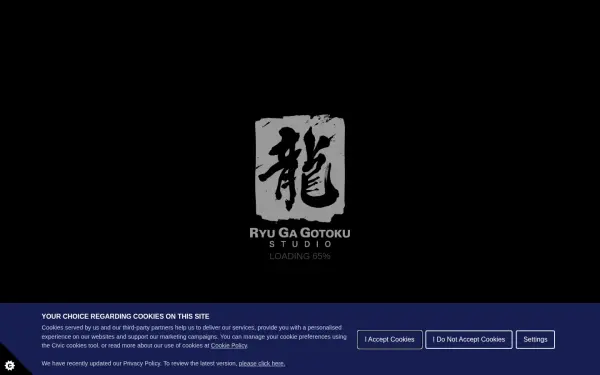Click the I Accept Cookies button

pos(390,339)
